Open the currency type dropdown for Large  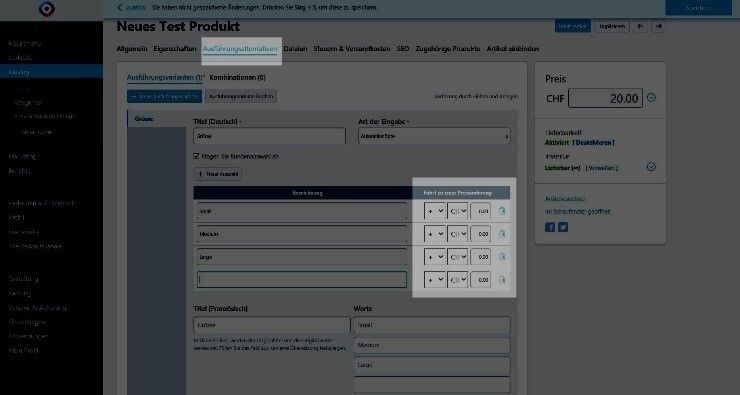tap(457, 257)
